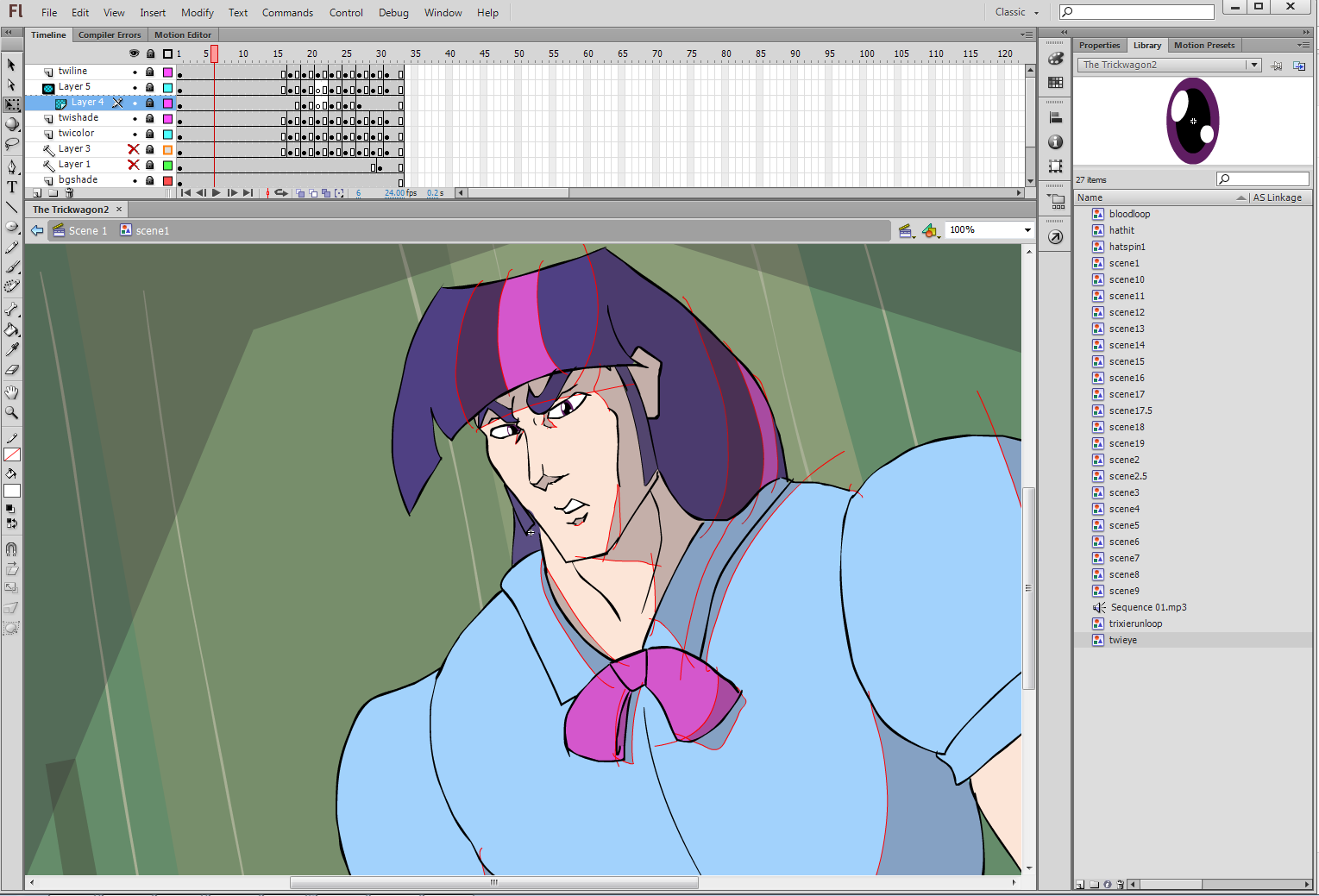Unlock the twishade layer
Image resolution: width=1319 pixels, height=896 pixels.
(150, 118)
